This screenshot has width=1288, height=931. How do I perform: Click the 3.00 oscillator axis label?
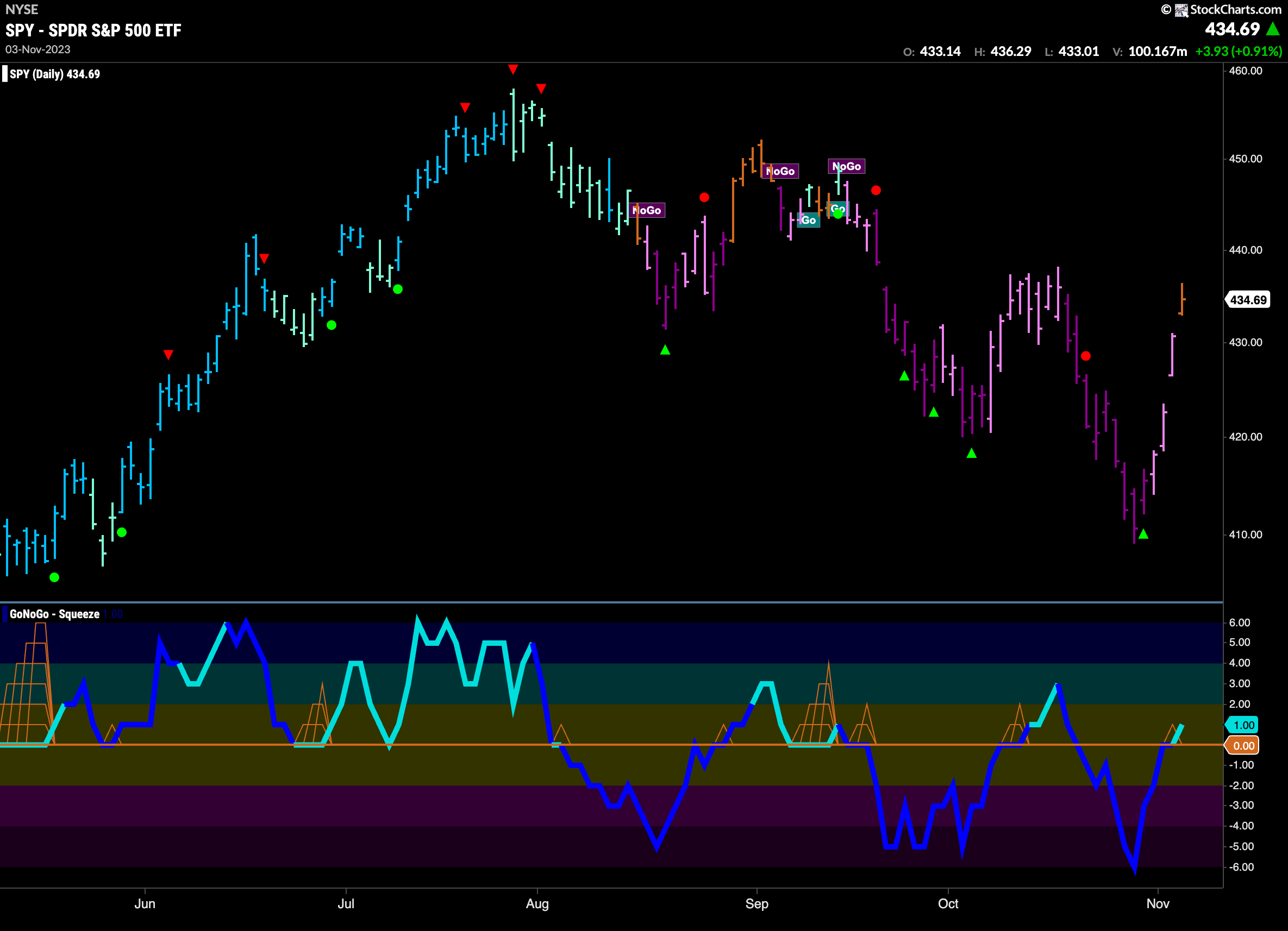click(x=1240, y=683)
